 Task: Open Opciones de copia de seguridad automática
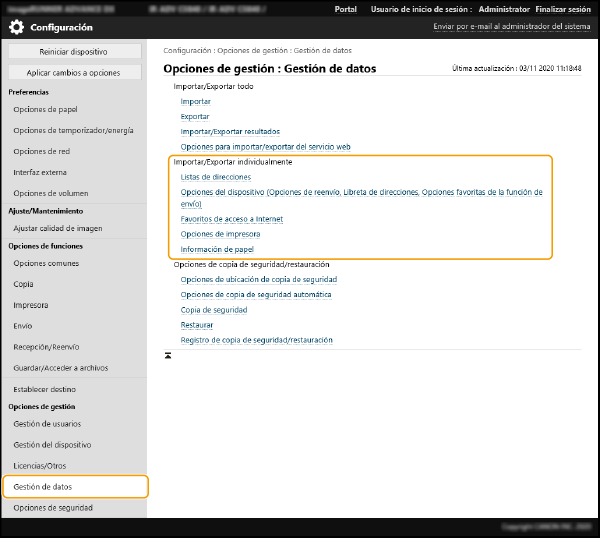255,295
